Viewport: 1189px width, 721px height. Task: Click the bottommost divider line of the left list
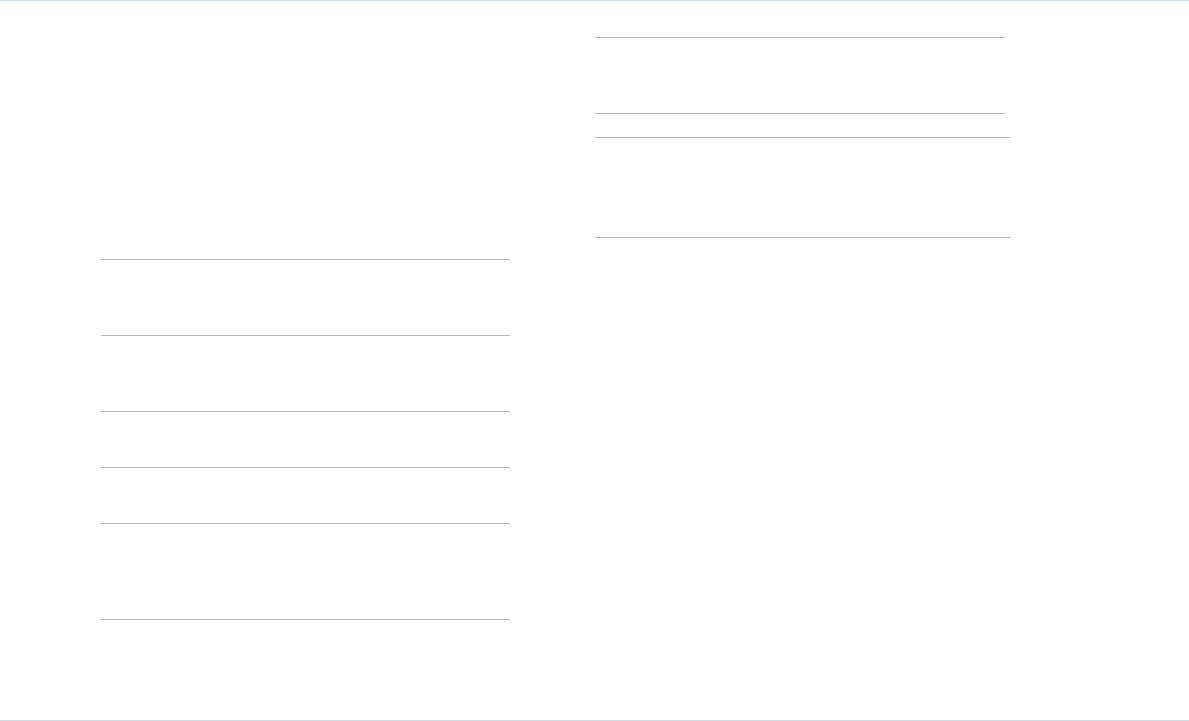(305, 619)
